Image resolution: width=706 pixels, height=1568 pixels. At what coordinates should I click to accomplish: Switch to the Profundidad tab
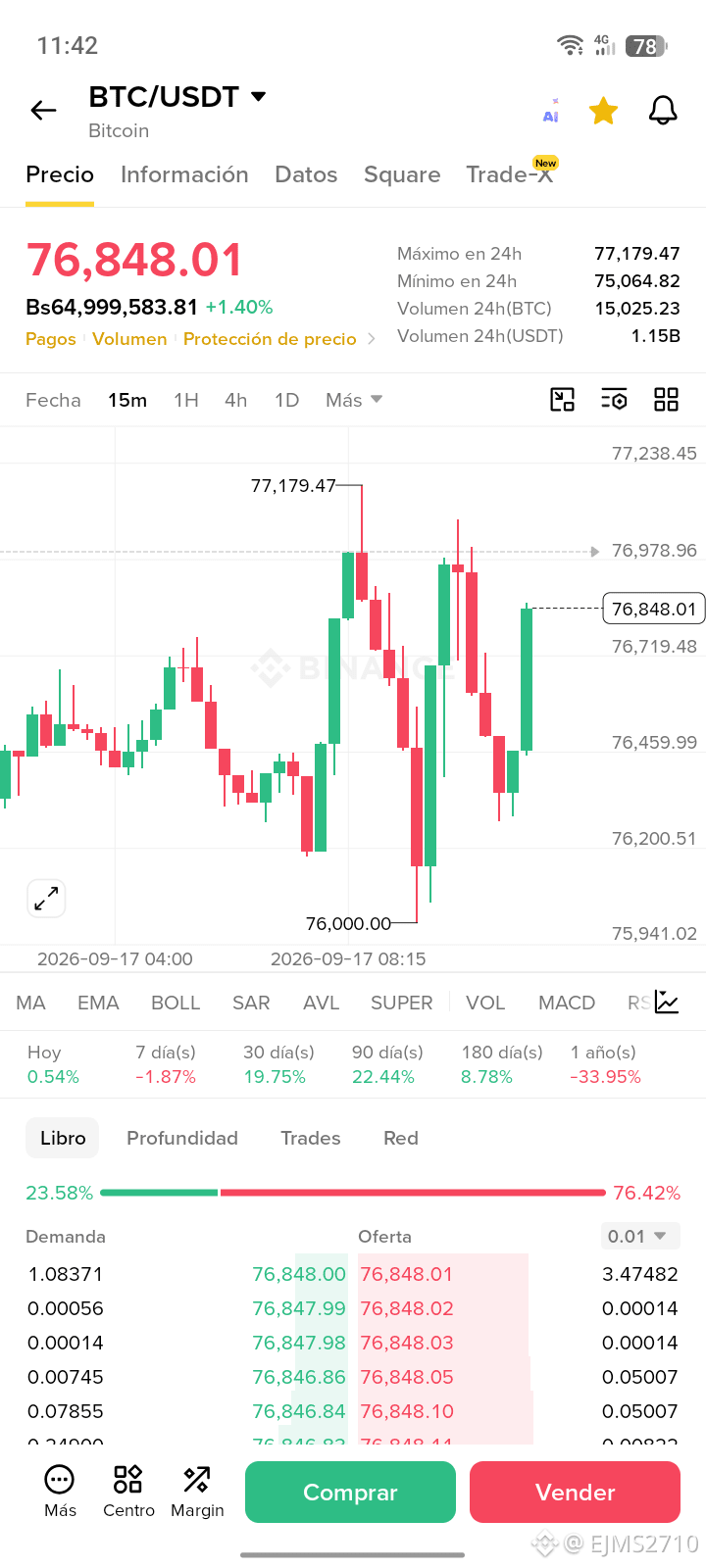(x=182, y=1138)
